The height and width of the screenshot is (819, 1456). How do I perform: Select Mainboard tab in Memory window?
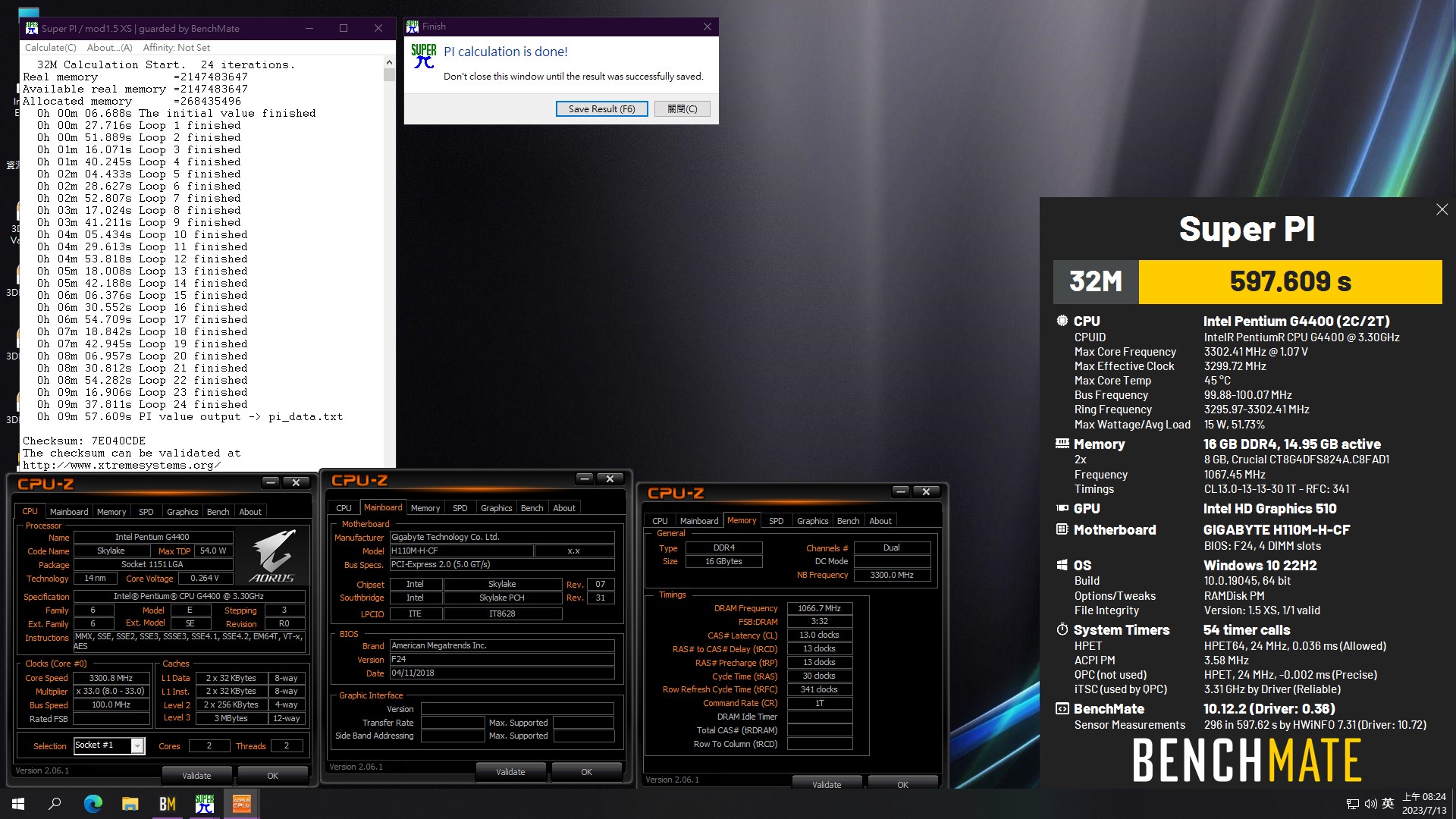[x=699, y=521]
